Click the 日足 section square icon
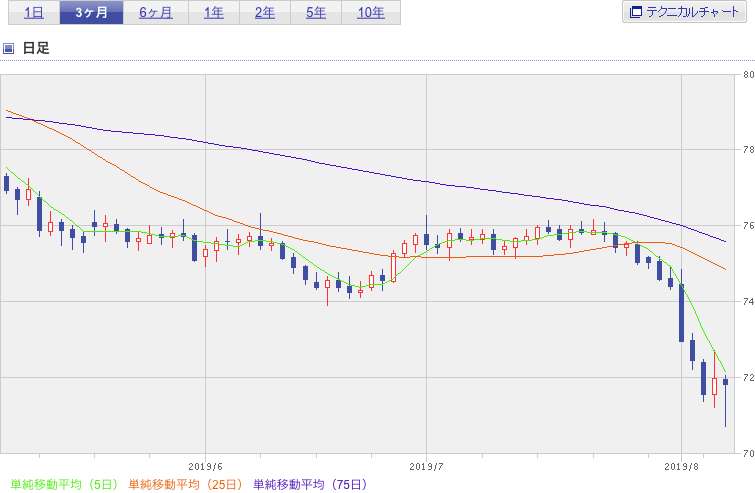Viewport: 755px width, 493px height. 8,48
